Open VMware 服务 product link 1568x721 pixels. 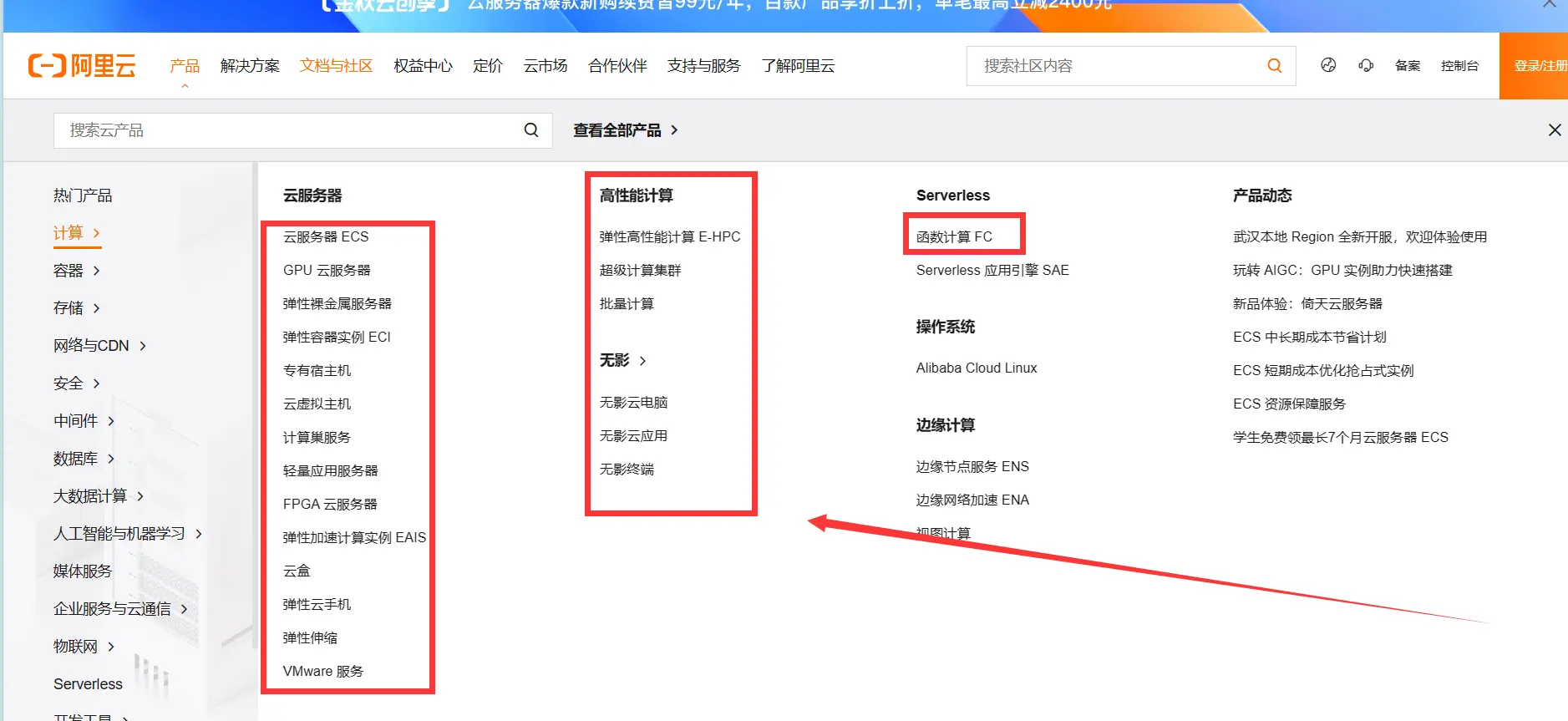(323, 672)
